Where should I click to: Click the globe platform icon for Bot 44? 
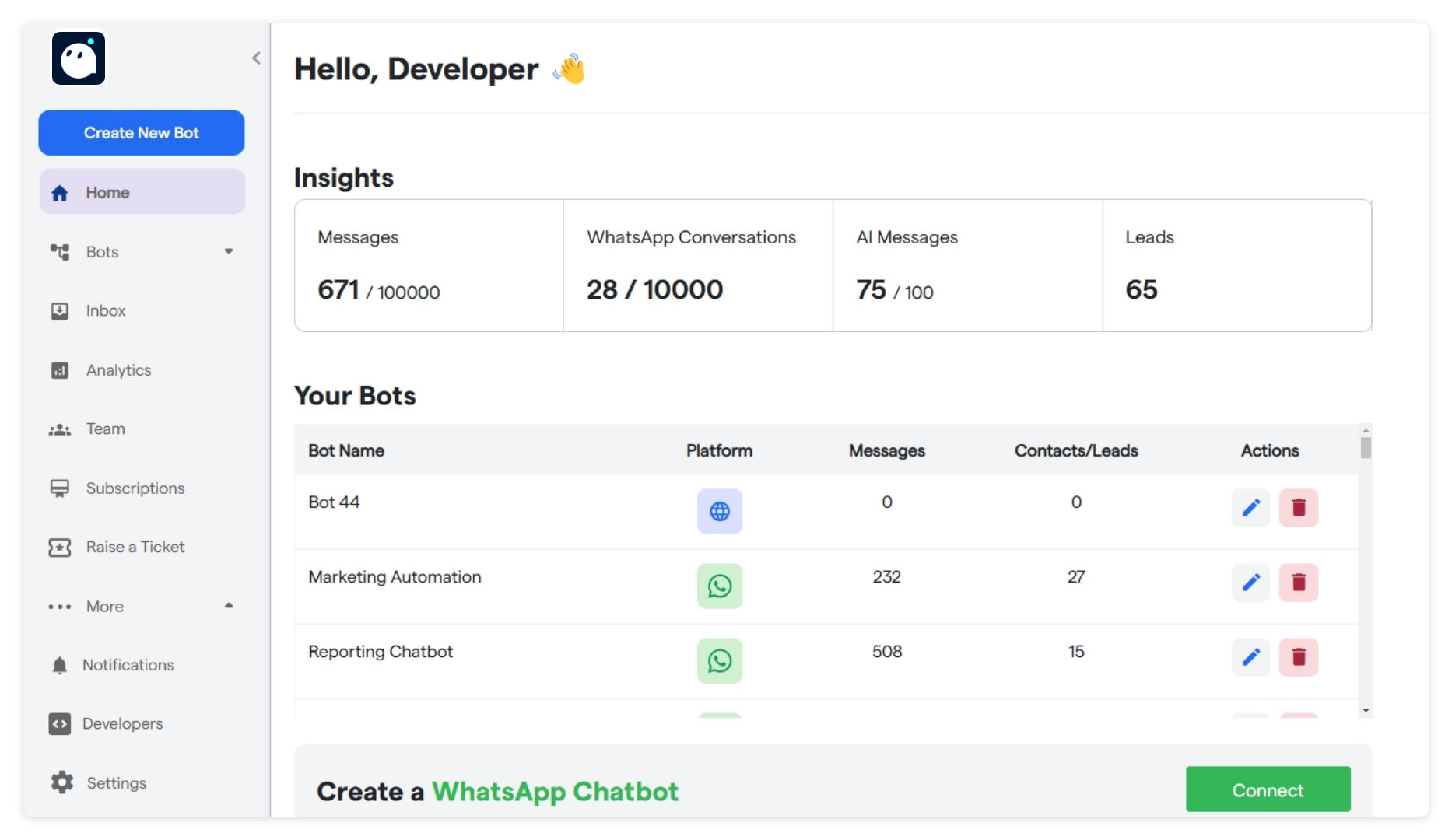tap(720, 512)
